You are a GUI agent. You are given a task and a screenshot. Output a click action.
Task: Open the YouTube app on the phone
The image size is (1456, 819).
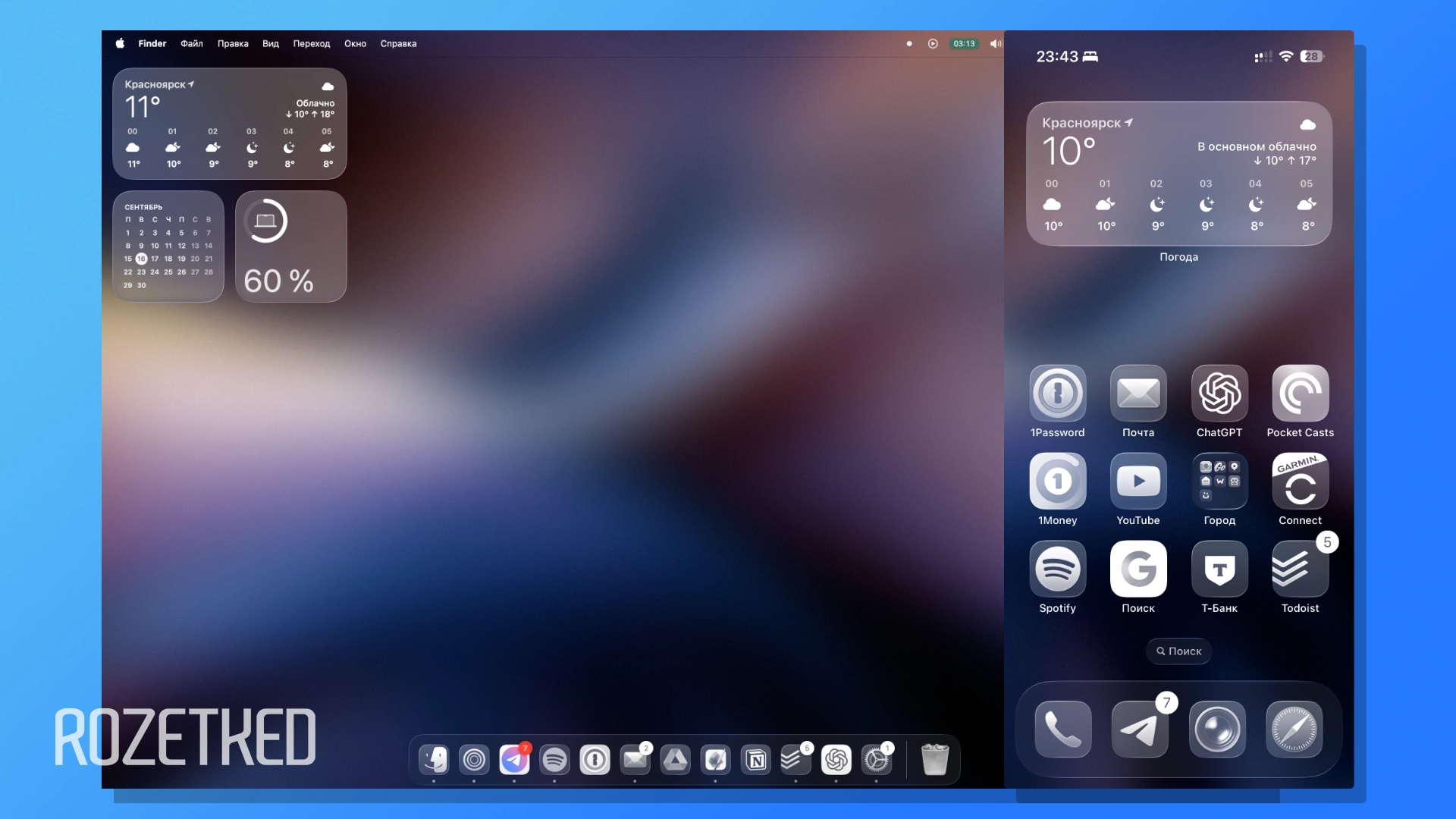1137,481
